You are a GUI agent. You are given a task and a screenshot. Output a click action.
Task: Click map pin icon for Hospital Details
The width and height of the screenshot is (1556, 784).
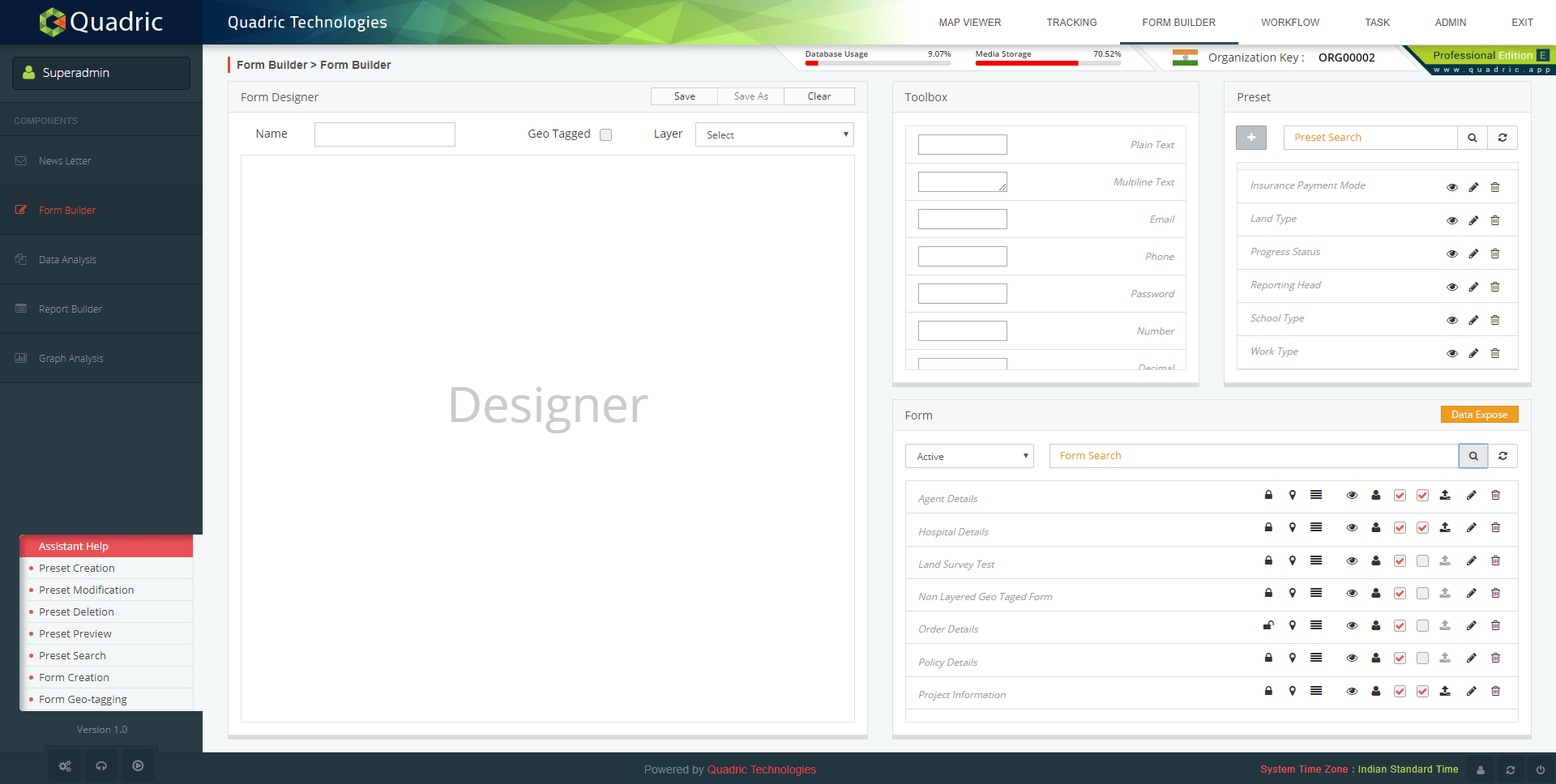pos(1293,527)
